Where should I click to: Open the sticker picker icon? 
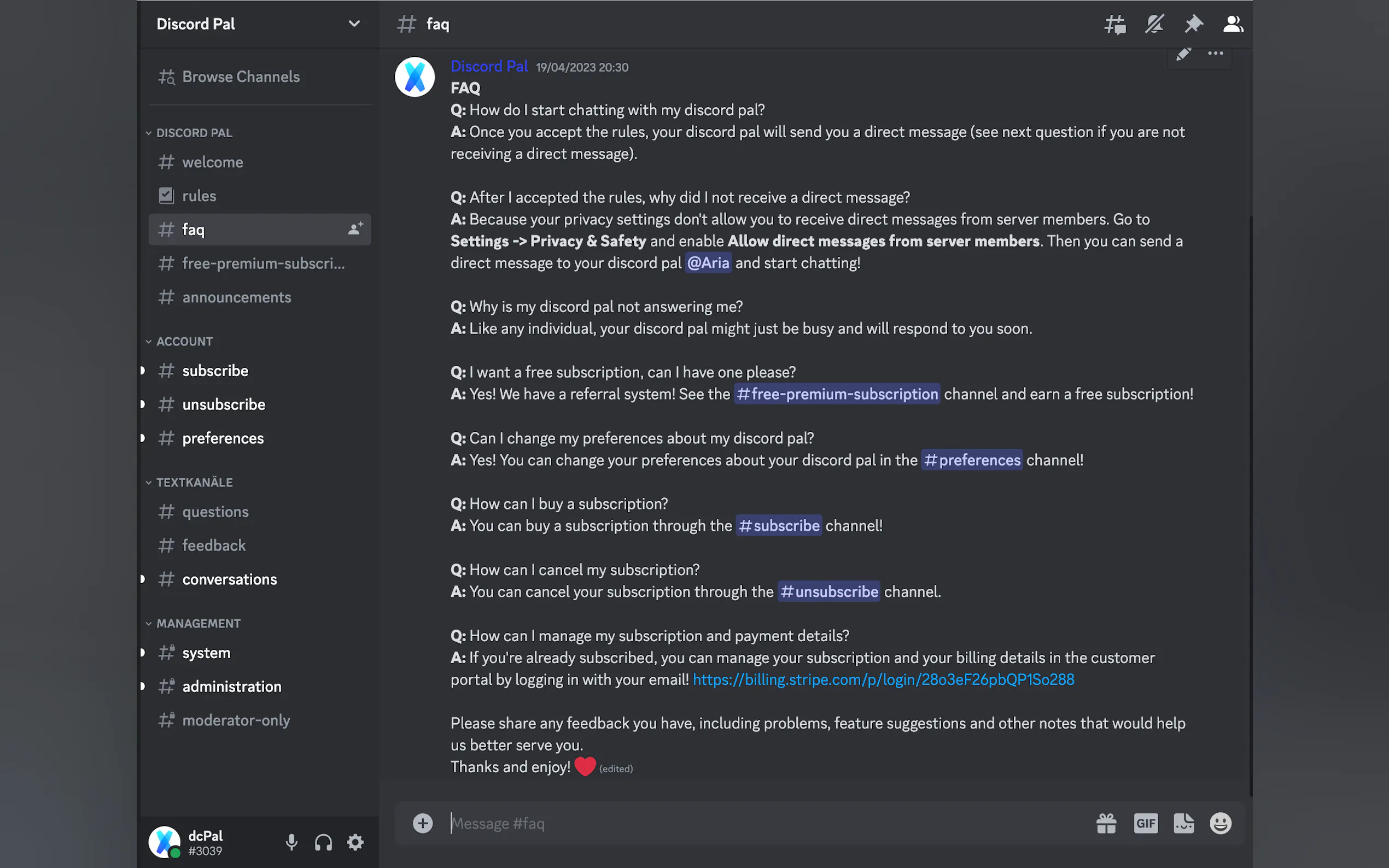[x=1183, y=823]
